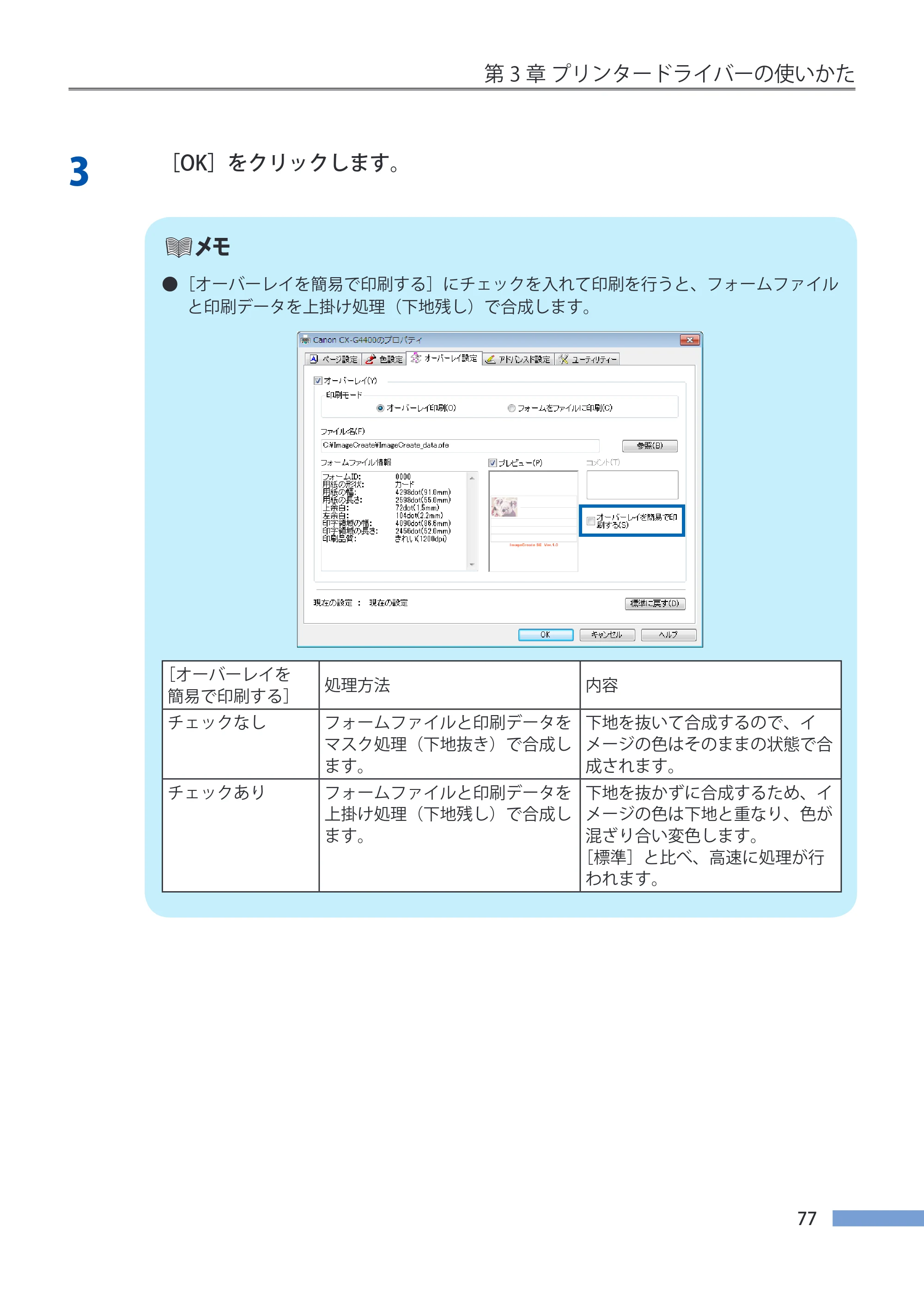Click inside the コメント(T) text box
Viewport: 924px width, 1305px height.
coord(632,485)
